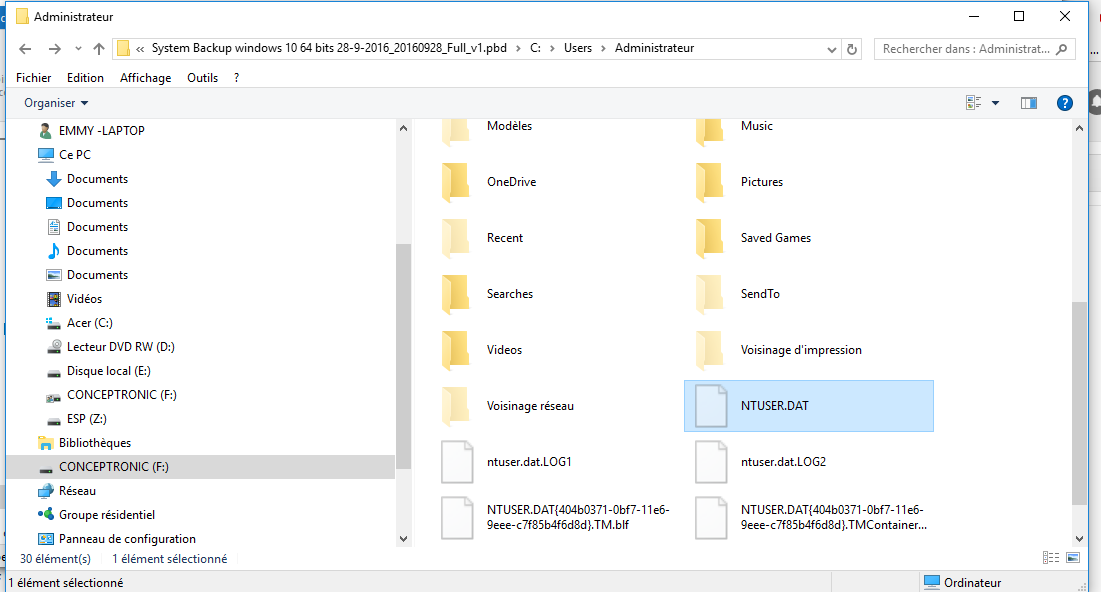This screenshot has height=592, width=1101.
Task: Switch to large icons view in status bar
Action: tap(1073, 558)
